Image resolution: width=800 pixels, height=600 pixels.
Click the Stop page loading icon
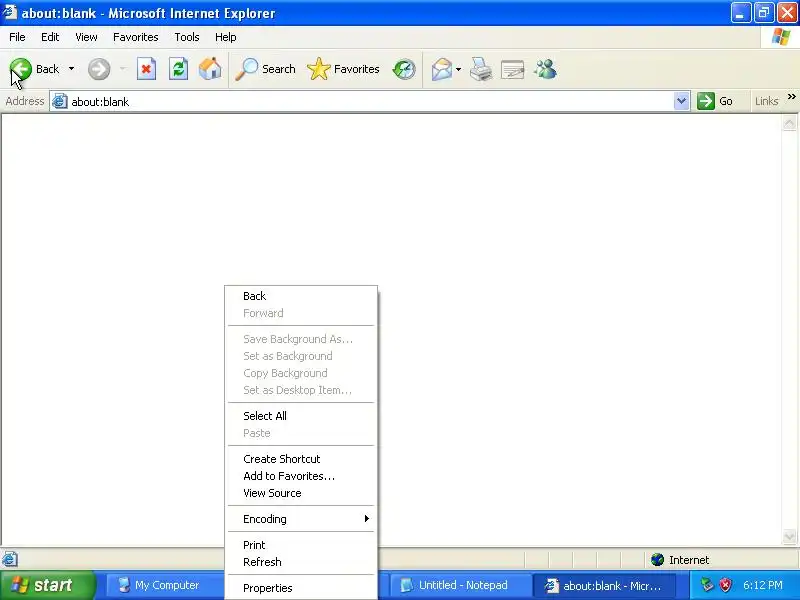pos(146,69)
